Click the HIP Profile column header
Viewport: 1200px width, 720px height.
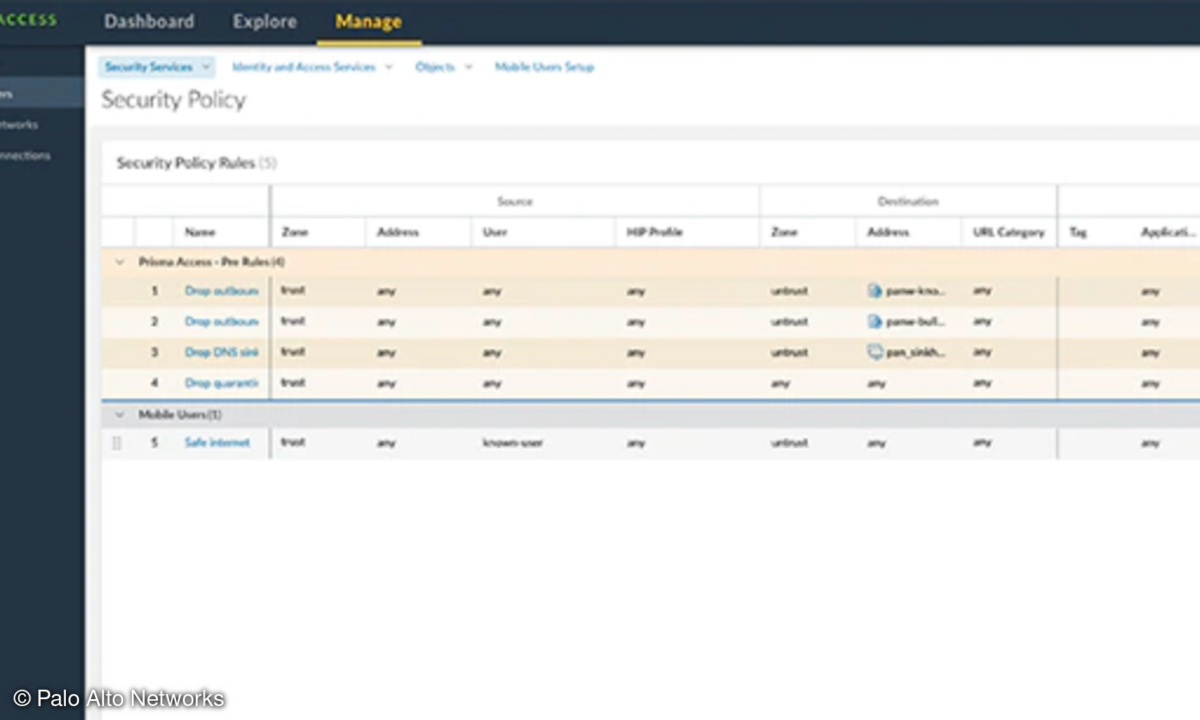653,232
